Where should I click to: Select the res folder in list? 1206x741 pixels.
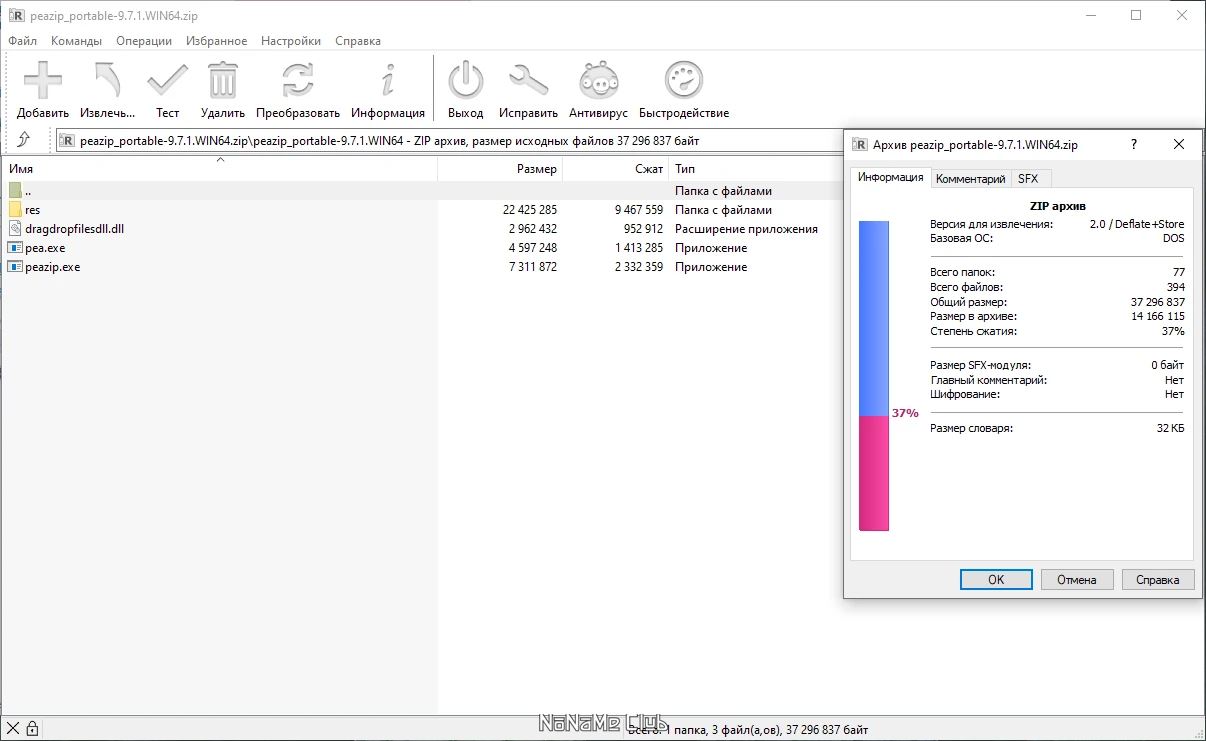click(33, 210)
